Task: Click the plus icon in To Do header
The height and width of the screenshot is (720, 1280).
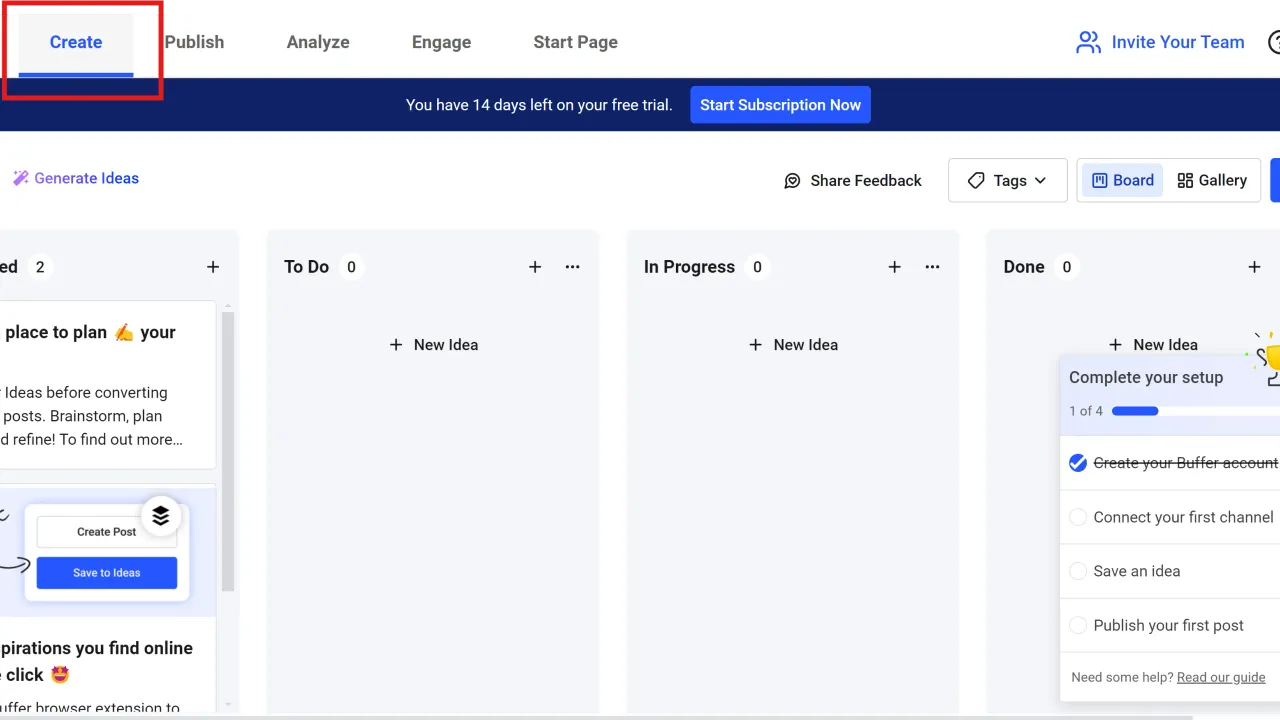Action: point(535,267)
